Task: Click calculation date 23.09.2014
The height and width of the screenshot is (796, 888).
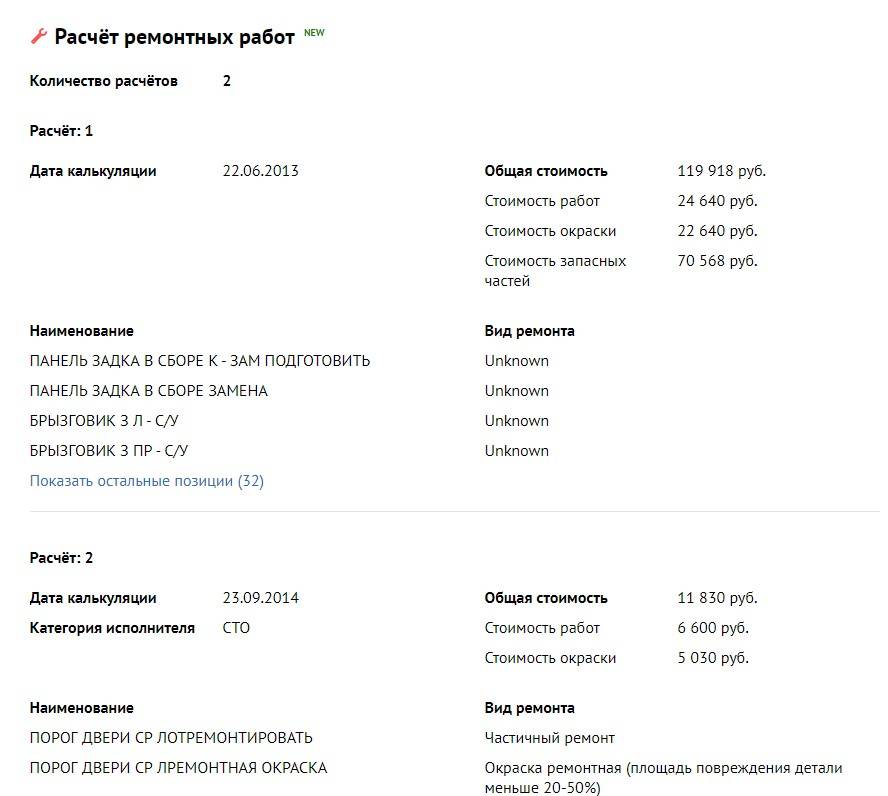Action: (x=260, y=598)
